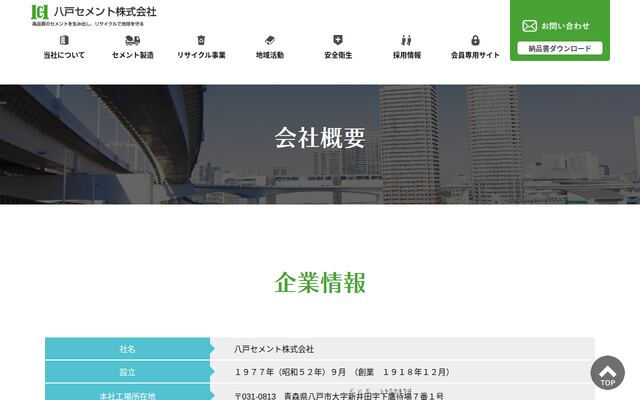Click the envelope icon beside お問い合わせ
This screenshot has width=640, height=400.
coord(529,26)
